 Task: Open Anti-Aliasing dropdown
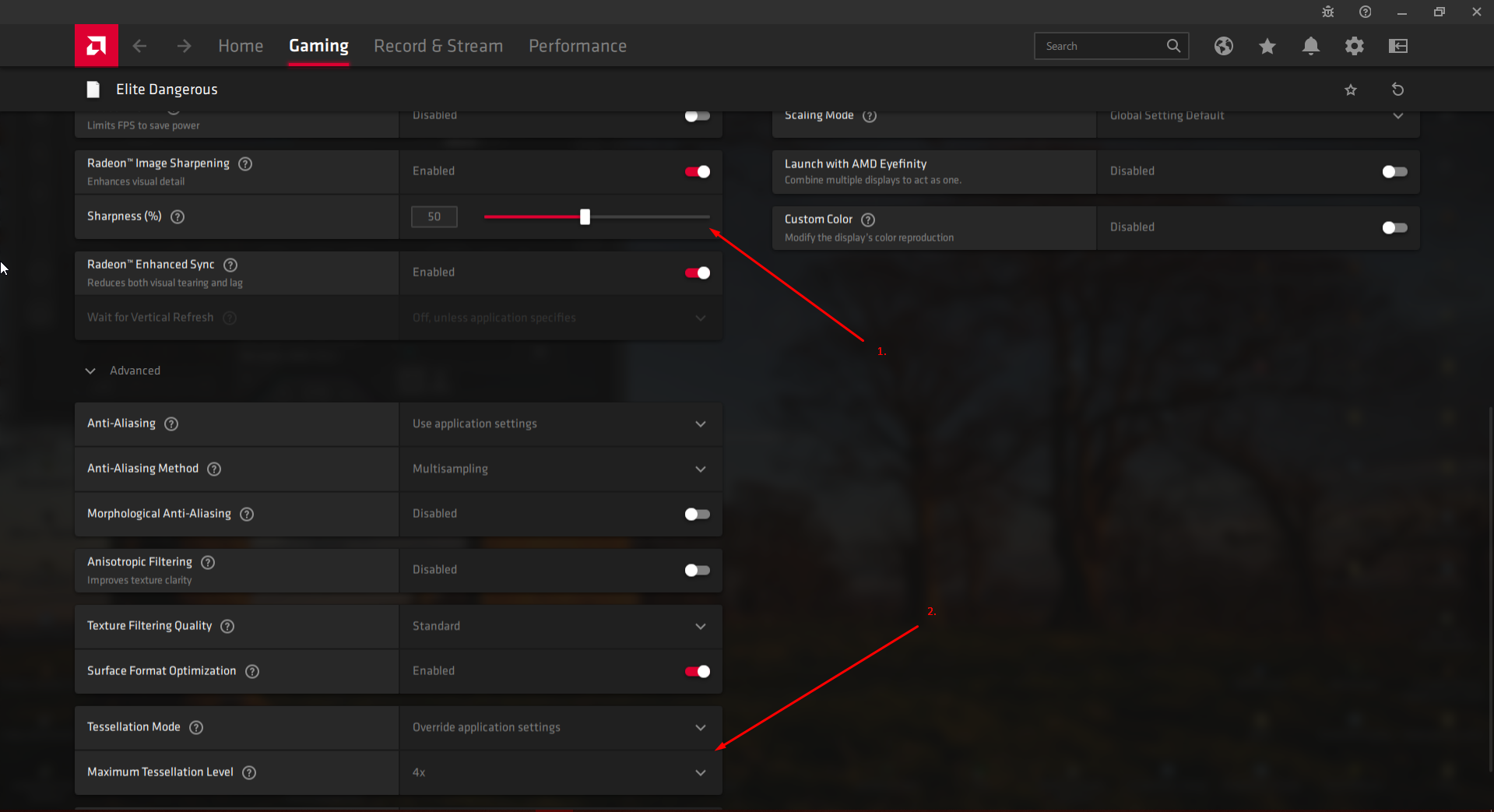tap(561, 424)
